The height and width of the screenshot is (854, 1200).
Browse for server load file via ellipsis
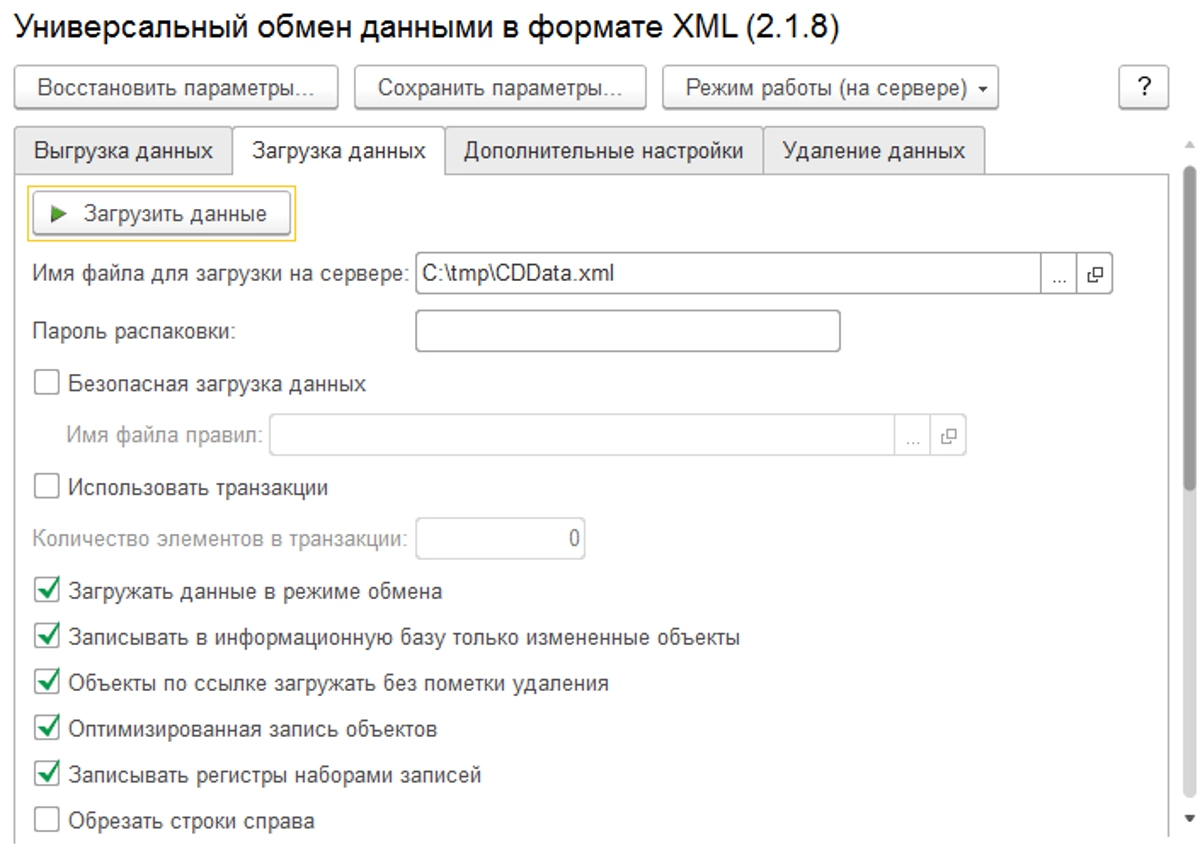pyautogui.click(x=1059, y=274)
